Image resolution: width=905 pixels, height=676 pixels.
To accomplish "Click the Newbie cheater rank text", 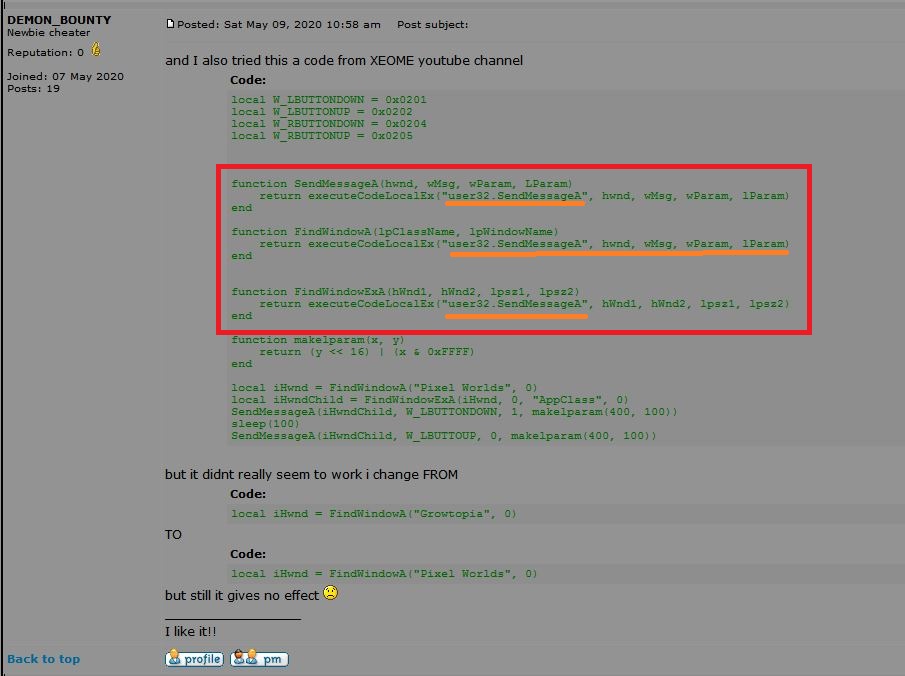I will point(48,33).
